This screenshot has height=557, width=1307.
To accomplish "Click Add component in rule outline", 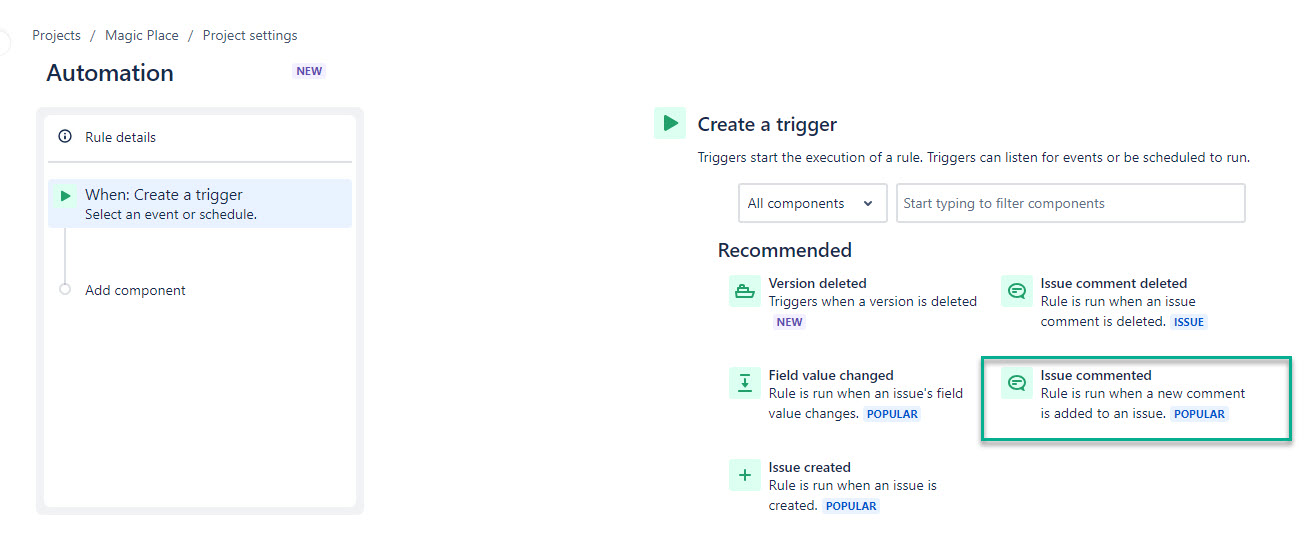I will (135, 290).
